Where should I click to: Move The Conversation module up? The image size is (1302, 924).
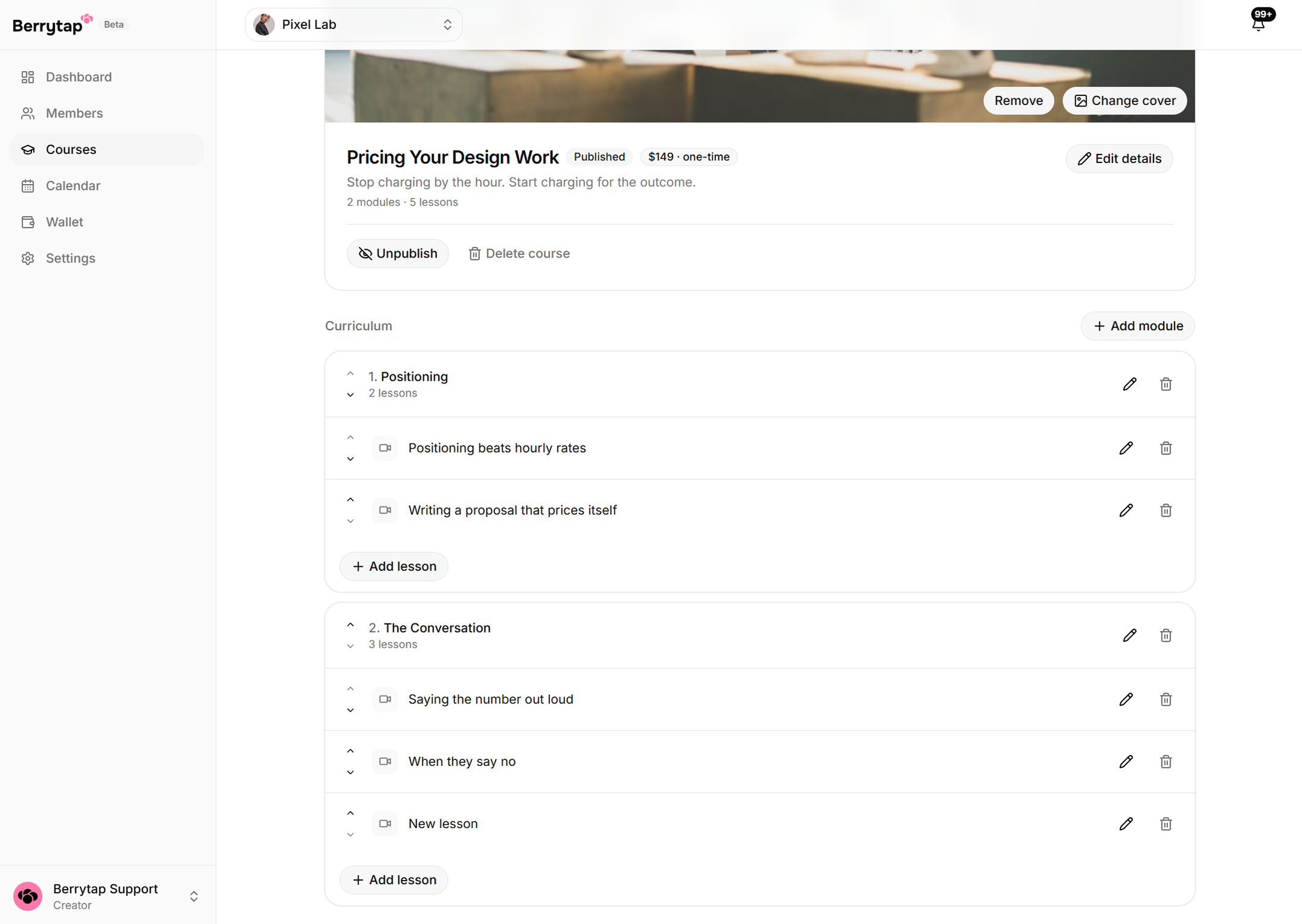tap(350, 625)
